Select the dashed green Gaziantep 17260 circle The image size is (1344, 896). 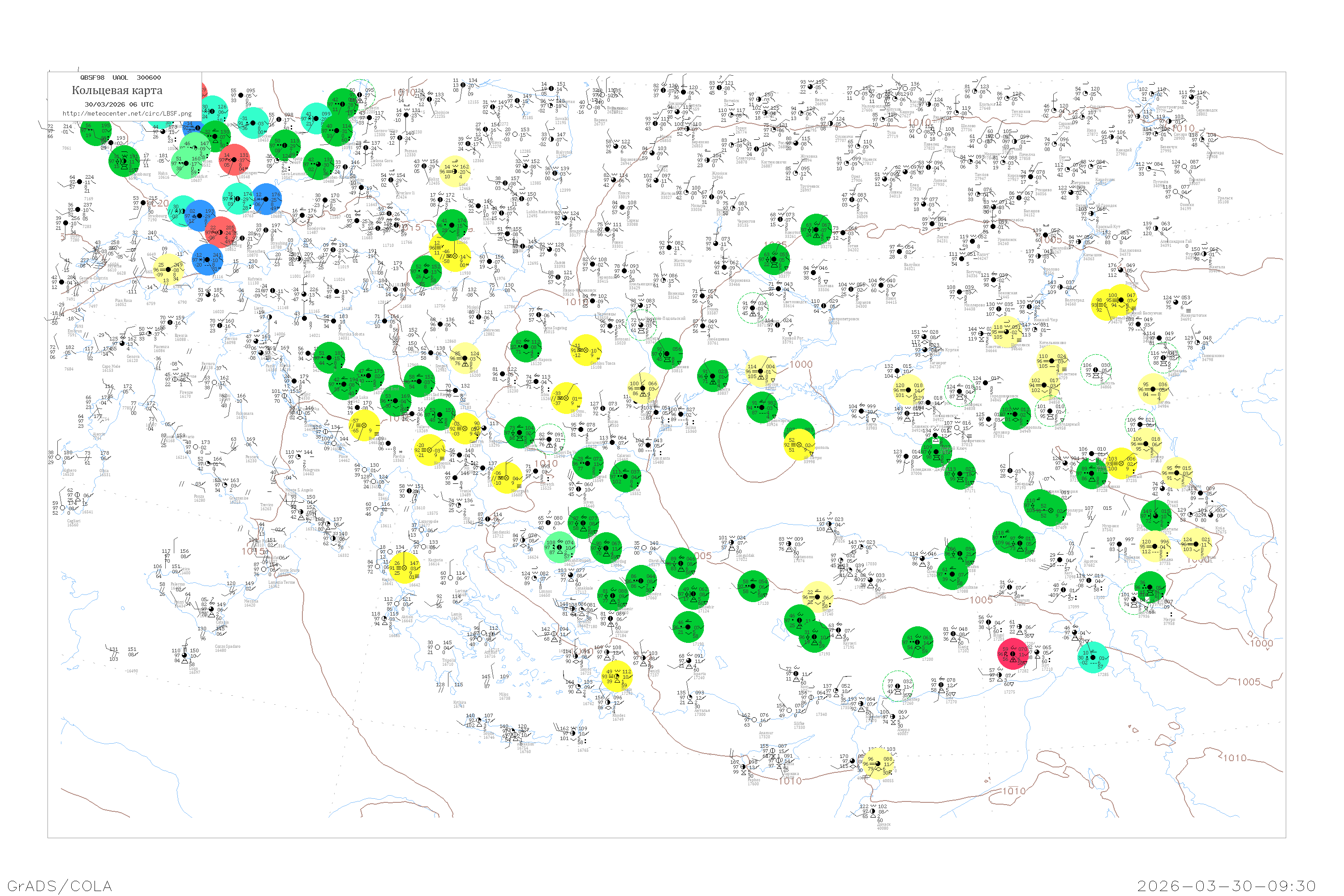click(897, 686)
